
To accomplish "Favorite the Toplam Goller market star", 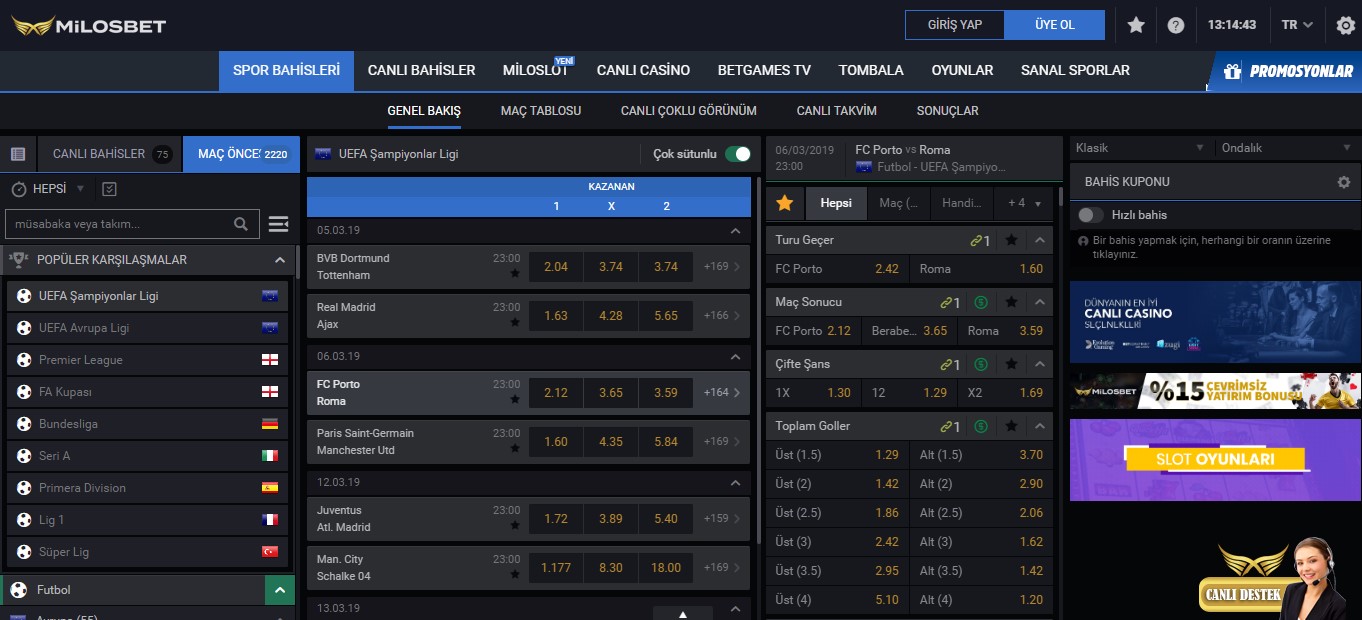I will (1011, 426).
